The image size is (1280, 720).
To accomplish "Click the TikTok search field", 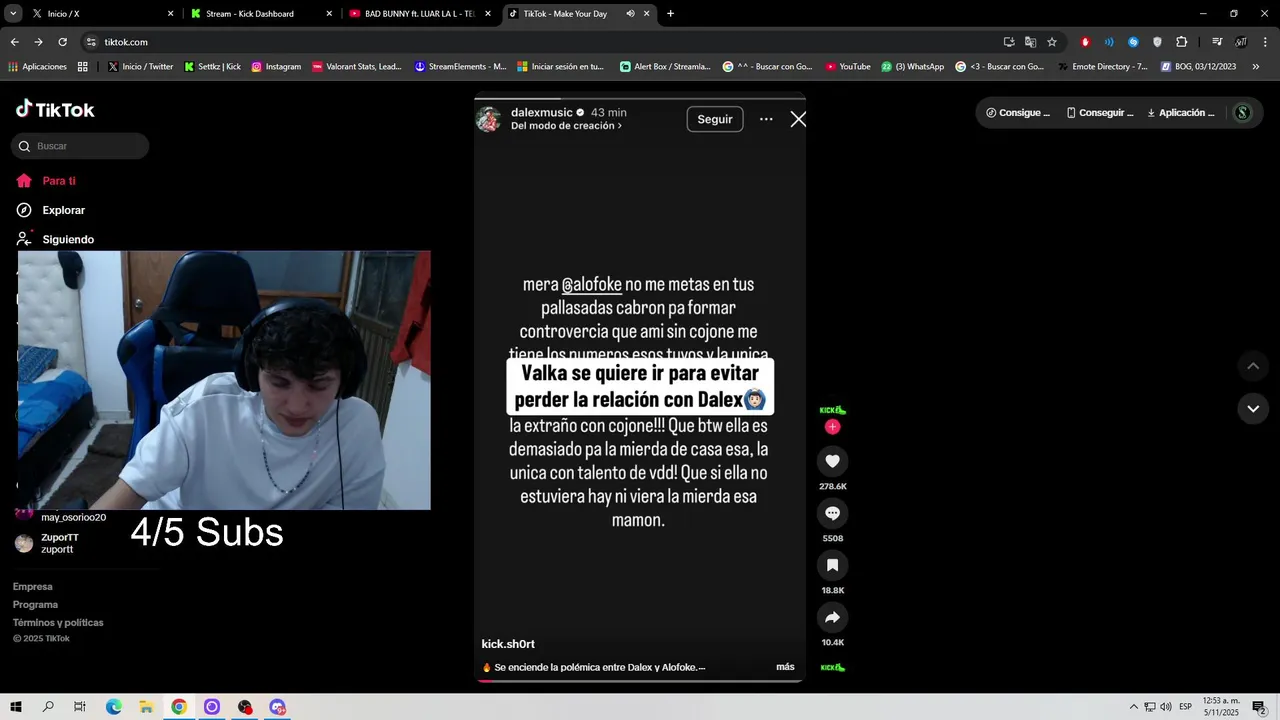I will coord(80,146).
